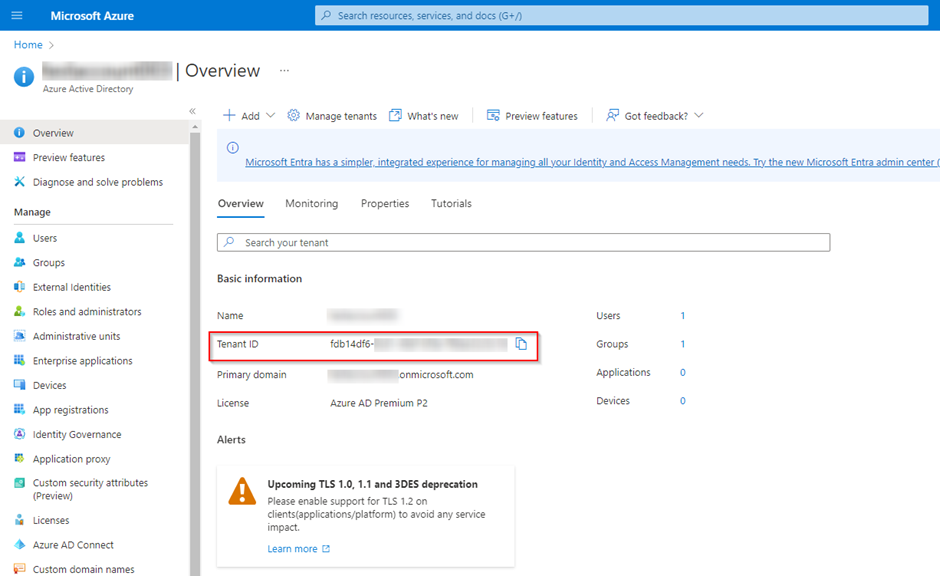The height and width of the screenshot is (576, 940).
Task: Switch to the Properties tab
Action: pyautogui.click(x=385, y=204)
